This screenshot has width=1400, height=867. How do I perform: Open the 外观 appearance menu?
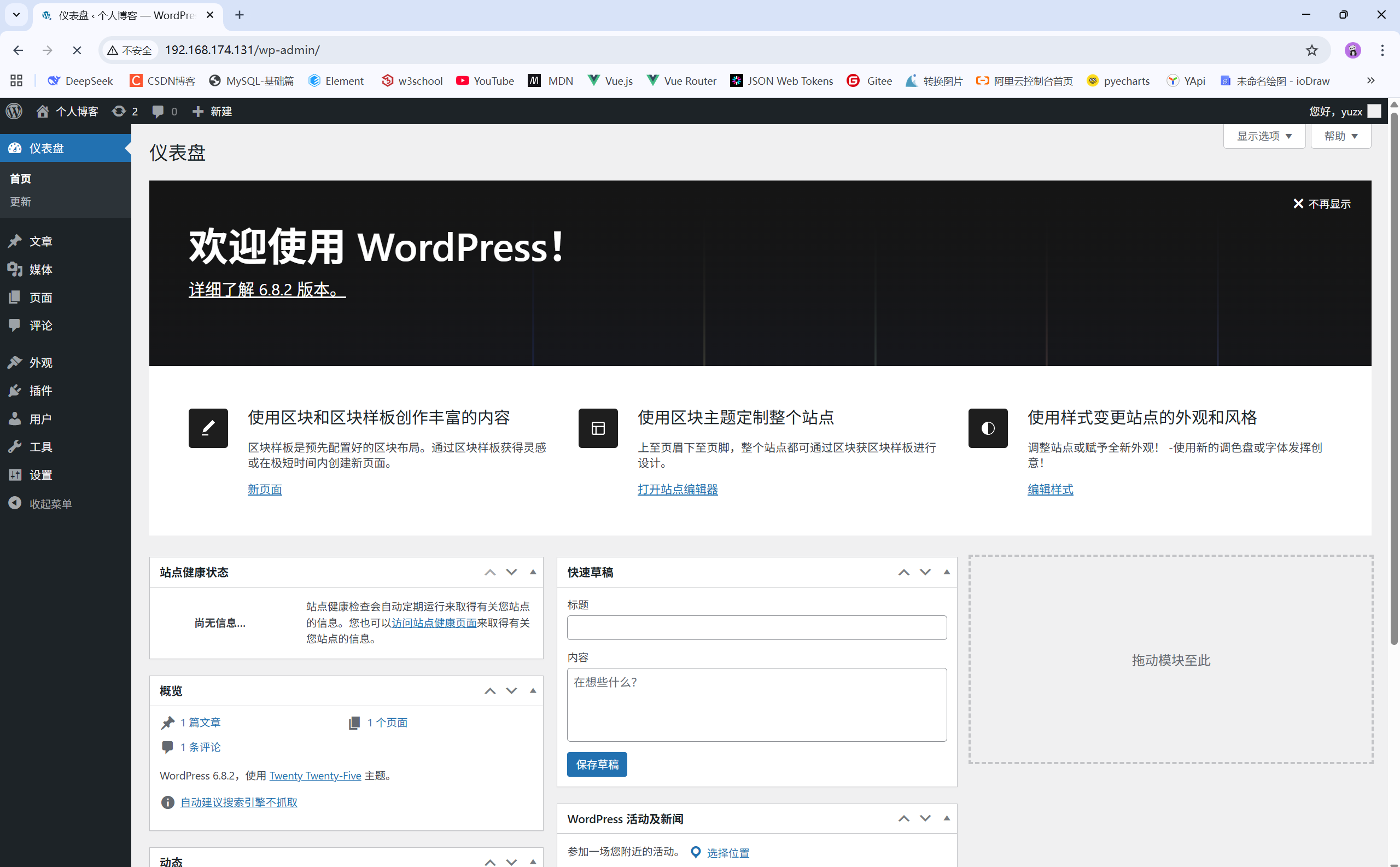pos(66,363)
